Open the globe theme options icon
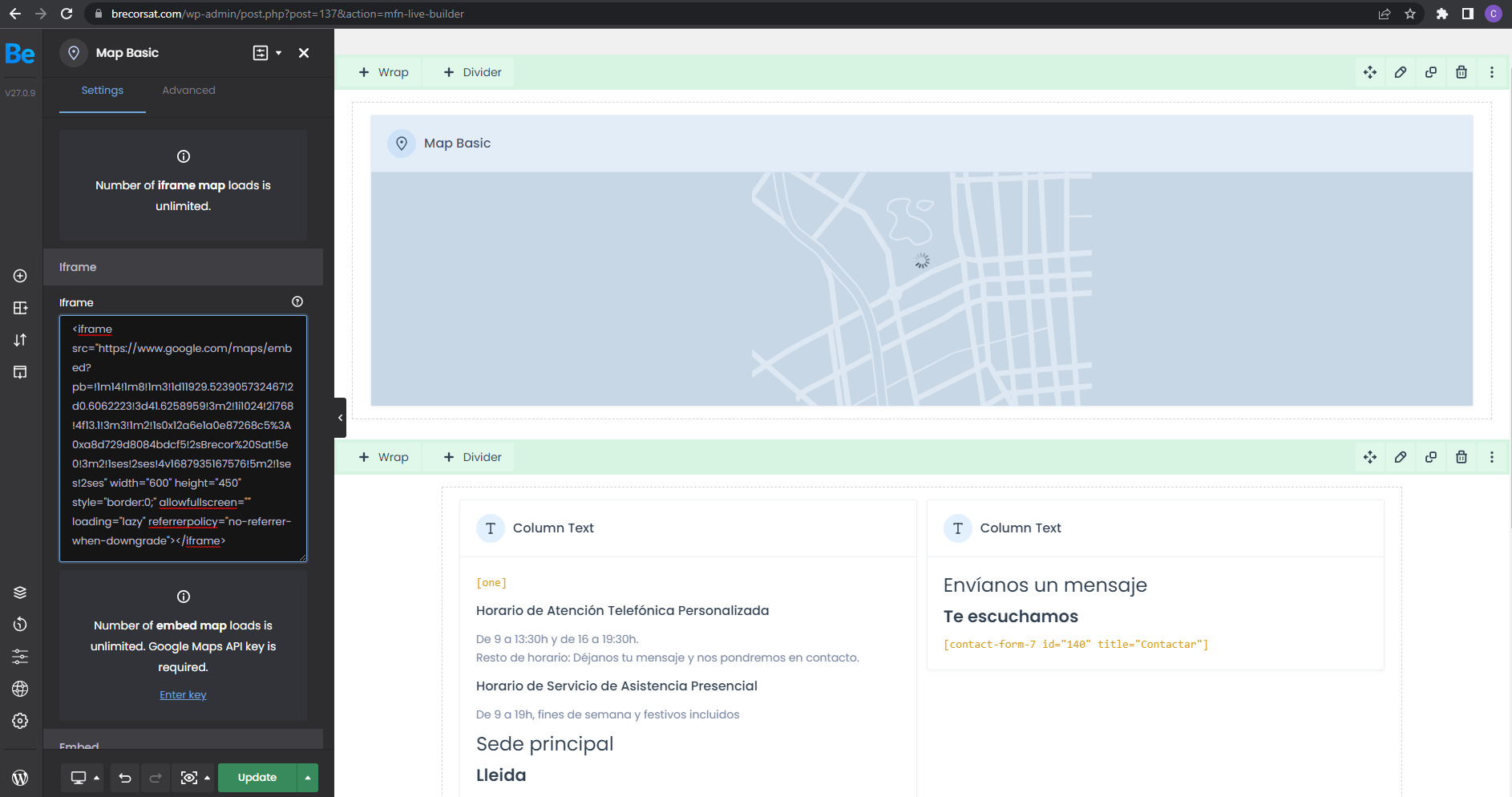Screen dimensions: 1512x797 (20, 689)
